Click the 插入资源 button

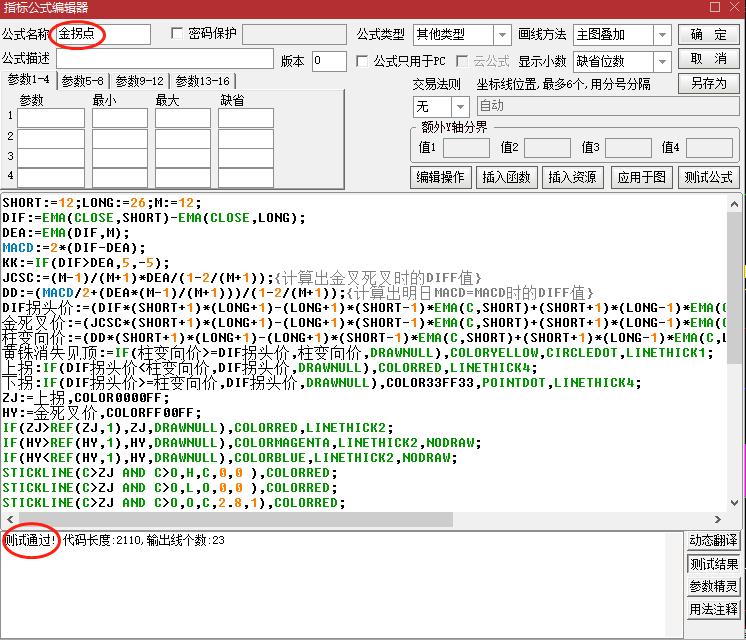point(572,177)
